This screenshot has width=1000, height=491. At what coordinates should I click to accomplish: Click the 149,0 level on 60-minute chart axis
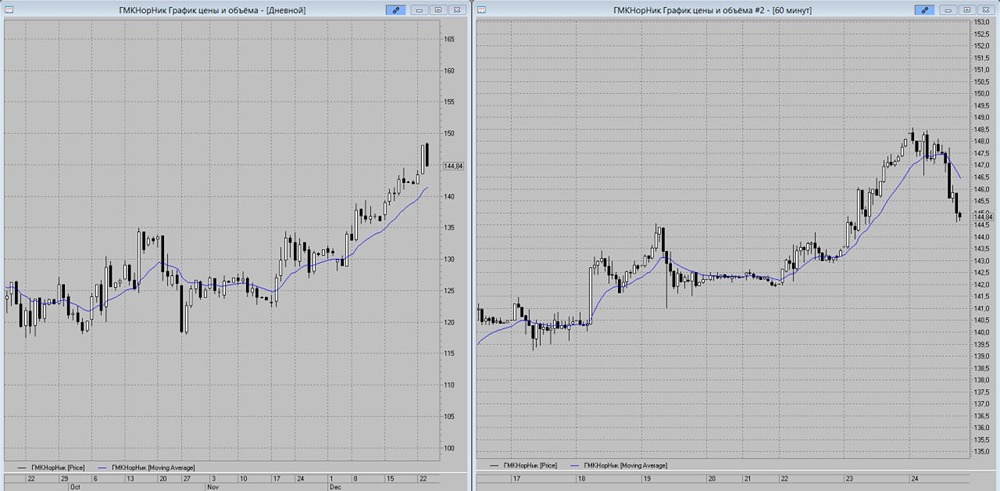982,118
